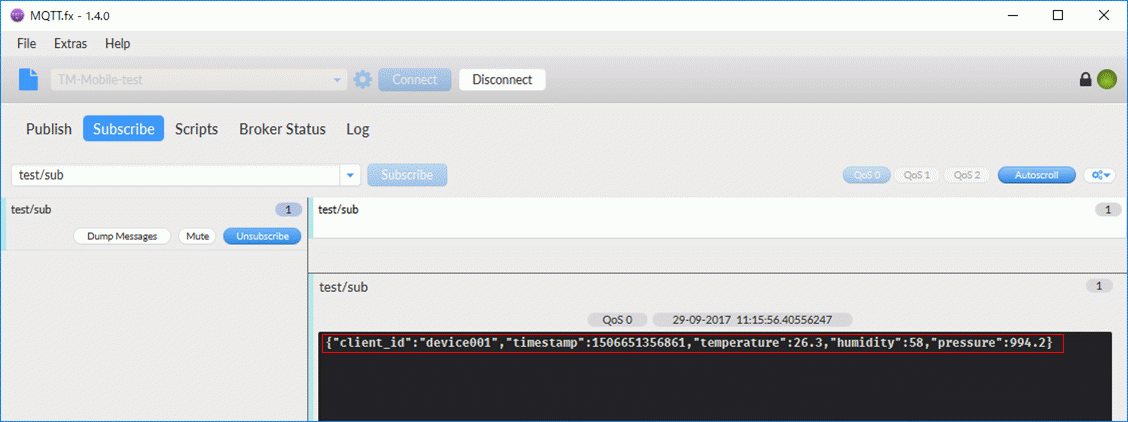Image resolution: width=1128 pixels, height=422 pixels.
Task: Click the green connection status indicator
Action: [1106, 79]
